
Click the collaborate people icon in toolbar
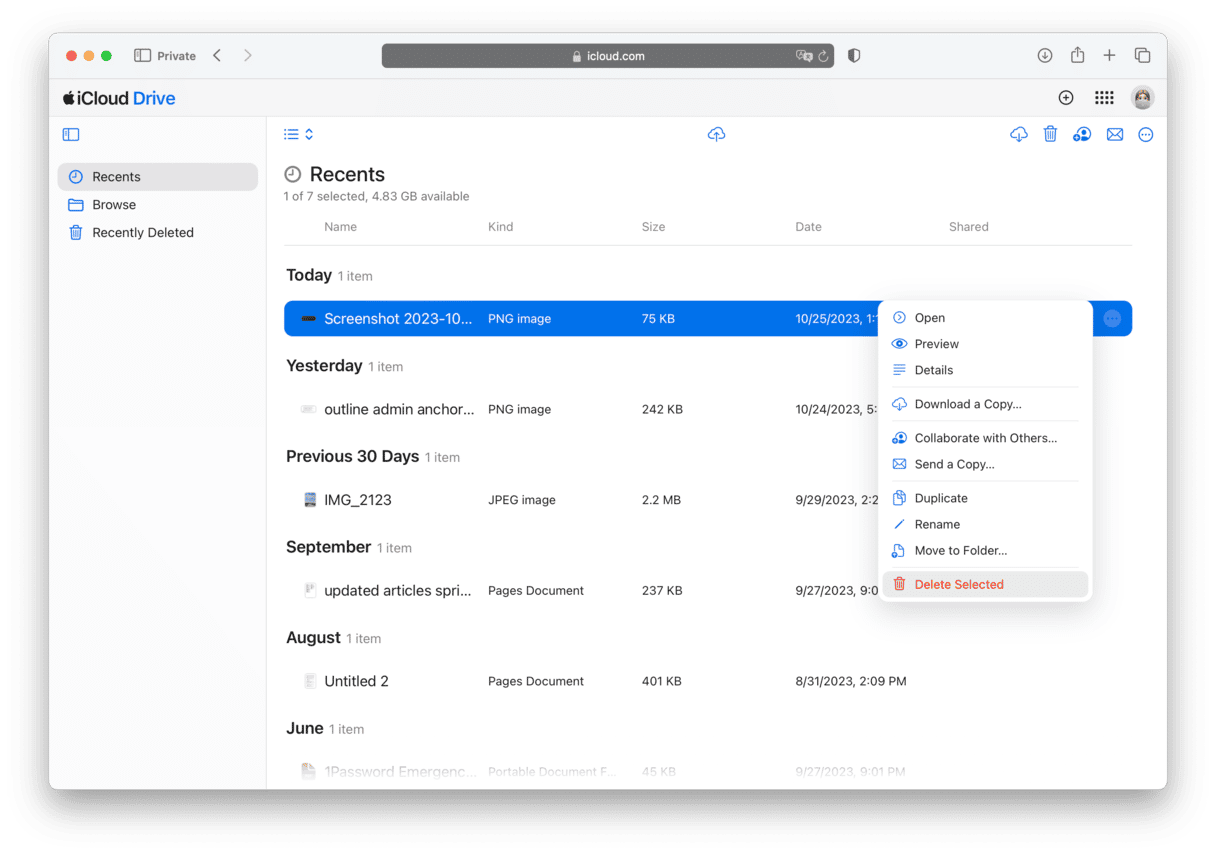(x=1082, y=134)
